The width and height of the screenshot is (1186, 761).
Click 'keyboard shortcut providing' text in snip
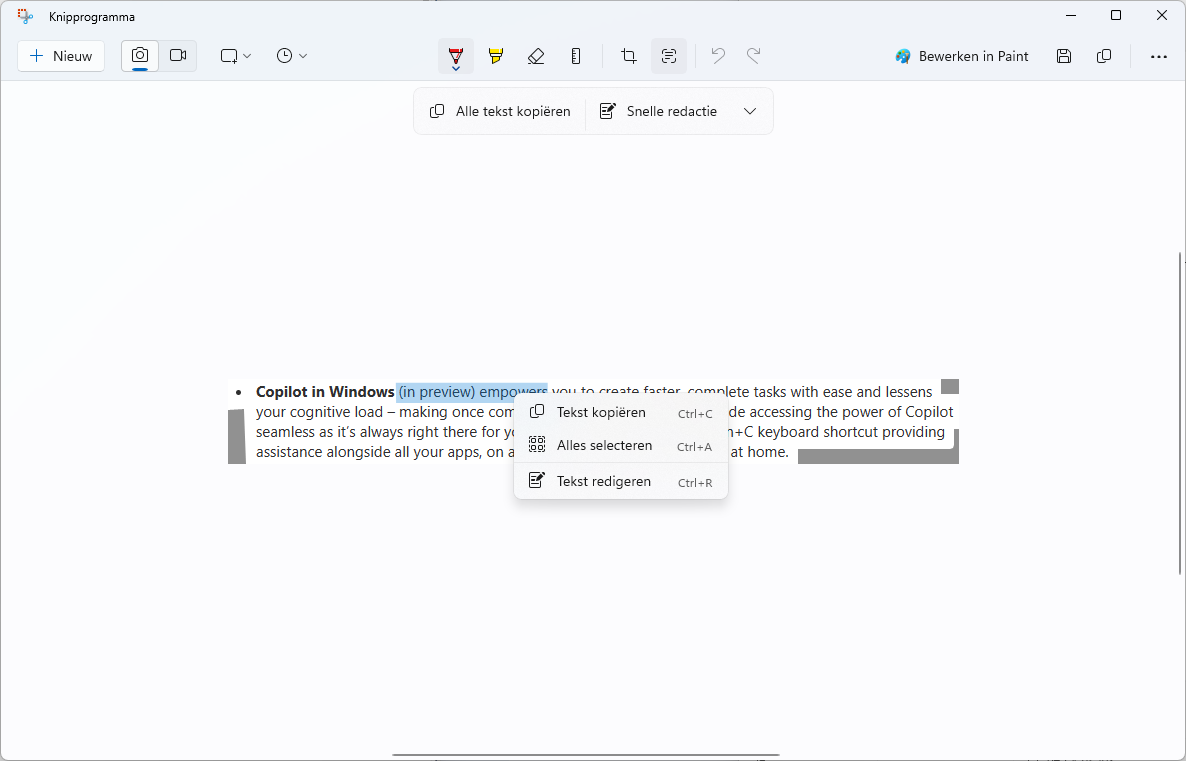pos(851,432)
